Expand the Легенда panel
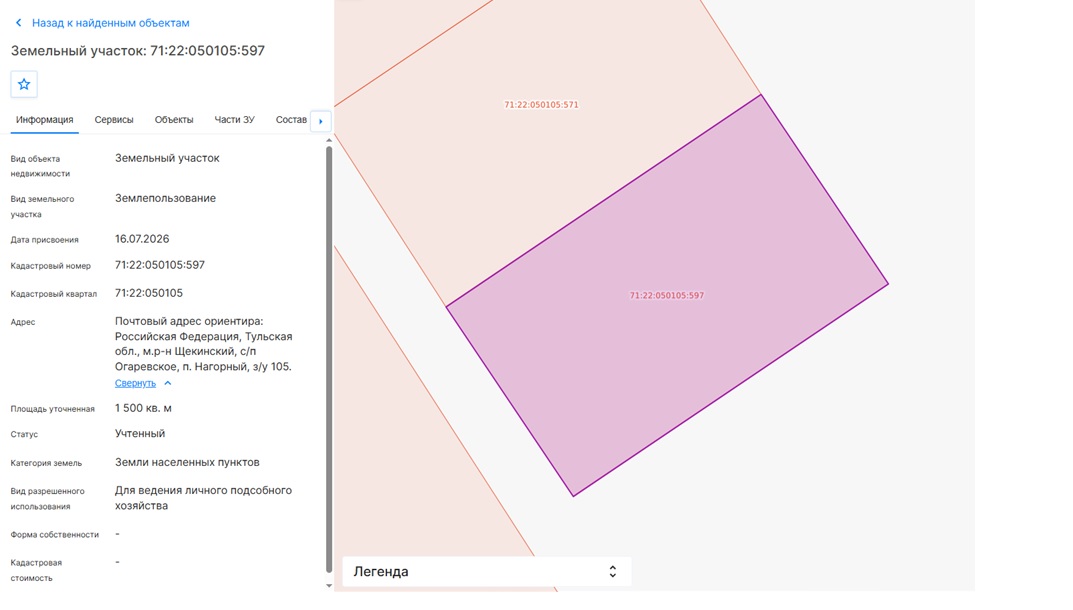This screenshot has width=1073, height=610. click(487, 572)
